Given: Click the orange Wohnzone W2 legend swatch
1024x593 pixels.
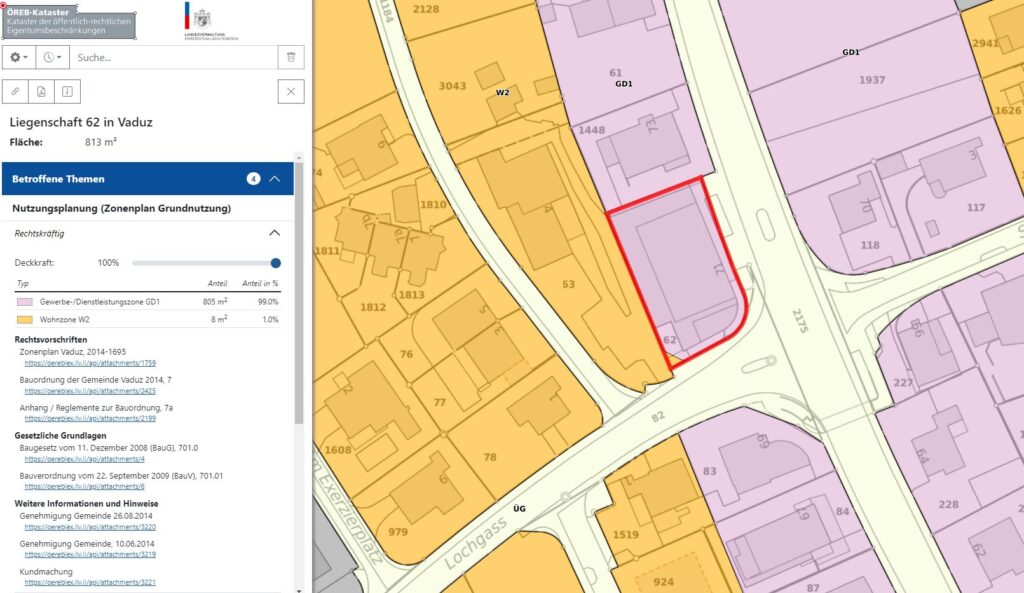Looking at the screenshot, I should click(24, 319).
